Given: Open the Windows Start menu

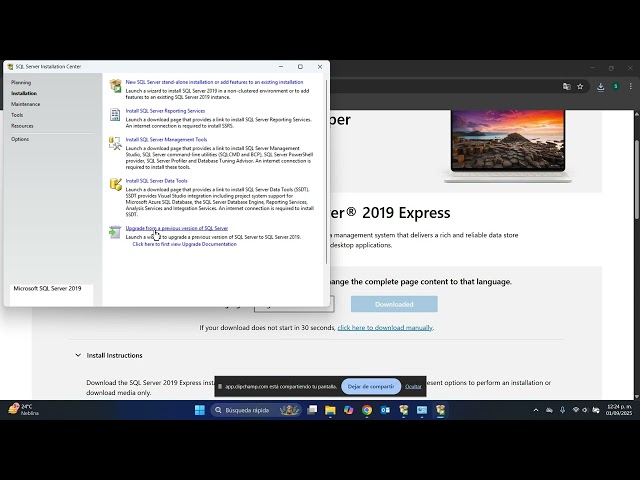Looking at the screenshot, I should pos(200,410).
